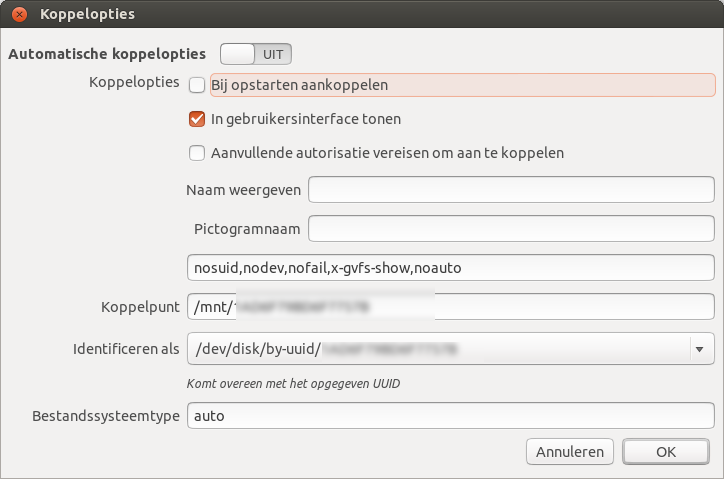
Task: Click the Bij opstarten aankoppelen label text
Action: (x=299, y=85)
